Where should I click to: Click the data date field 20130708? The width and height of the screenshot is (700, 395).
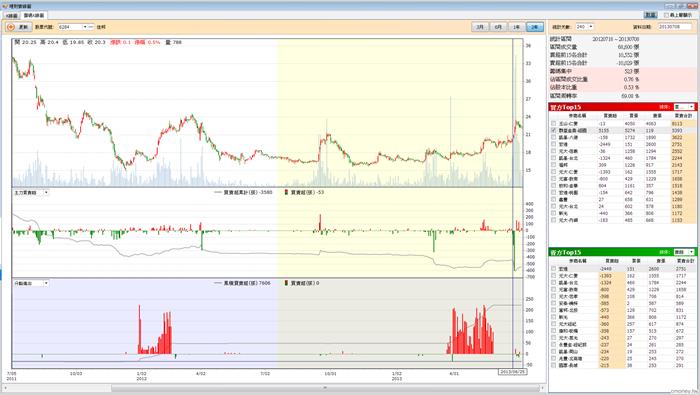[x=675, y=27]
